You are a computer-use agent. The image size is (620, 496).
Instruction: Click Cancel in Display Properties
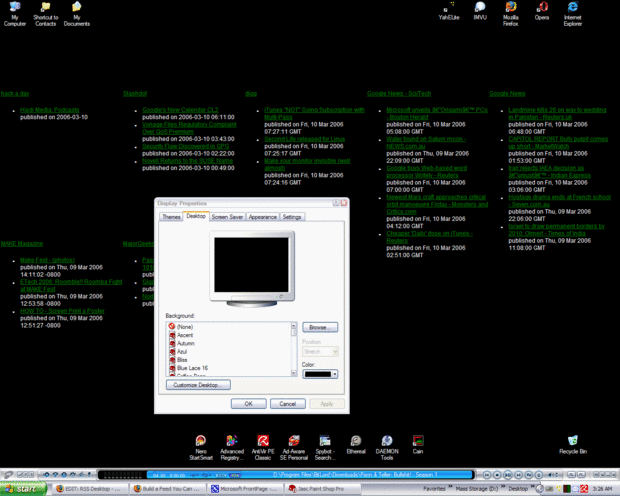coord(287,404)
